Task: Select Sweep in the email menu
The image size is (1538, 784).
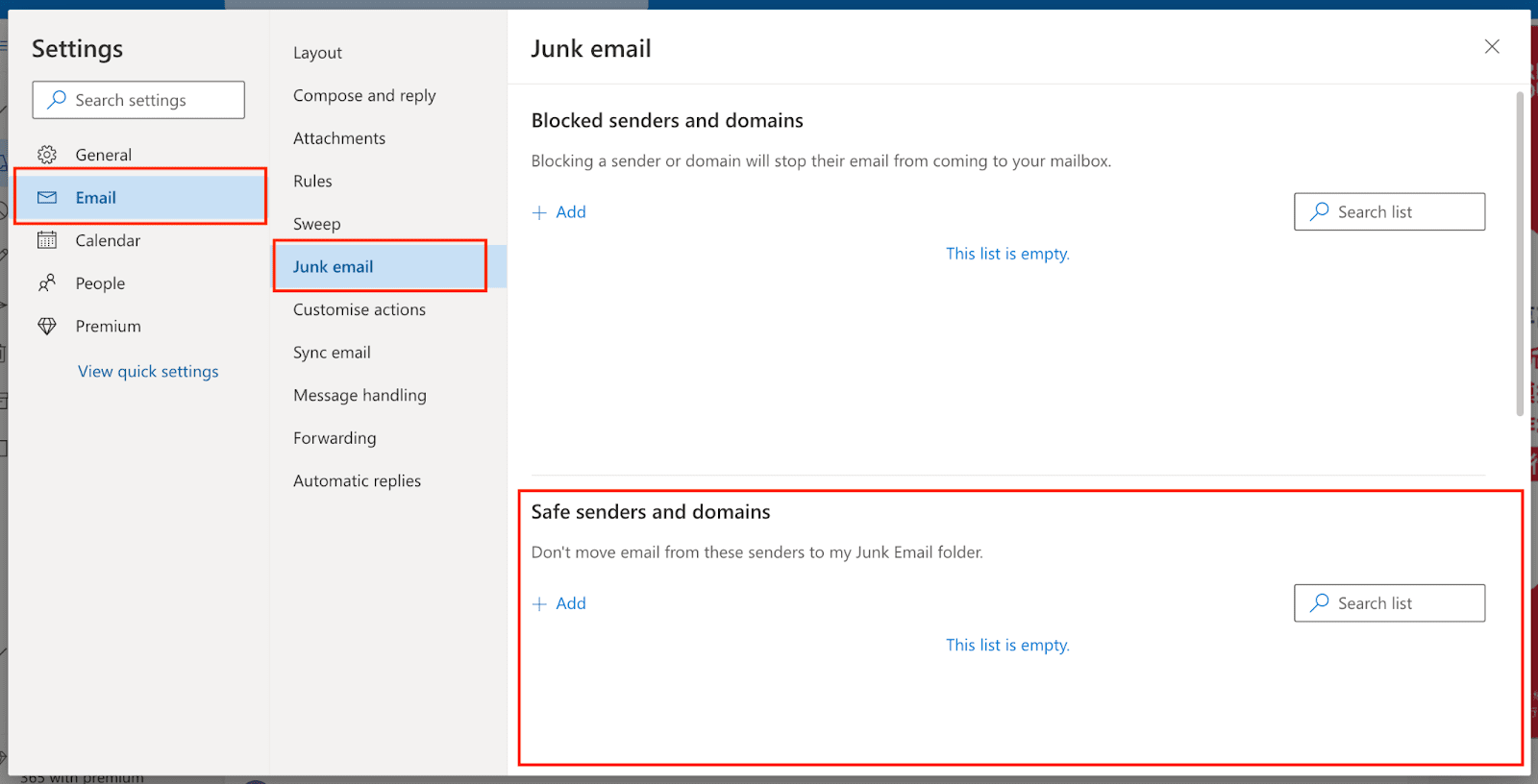Action: (x=316, y=224)
